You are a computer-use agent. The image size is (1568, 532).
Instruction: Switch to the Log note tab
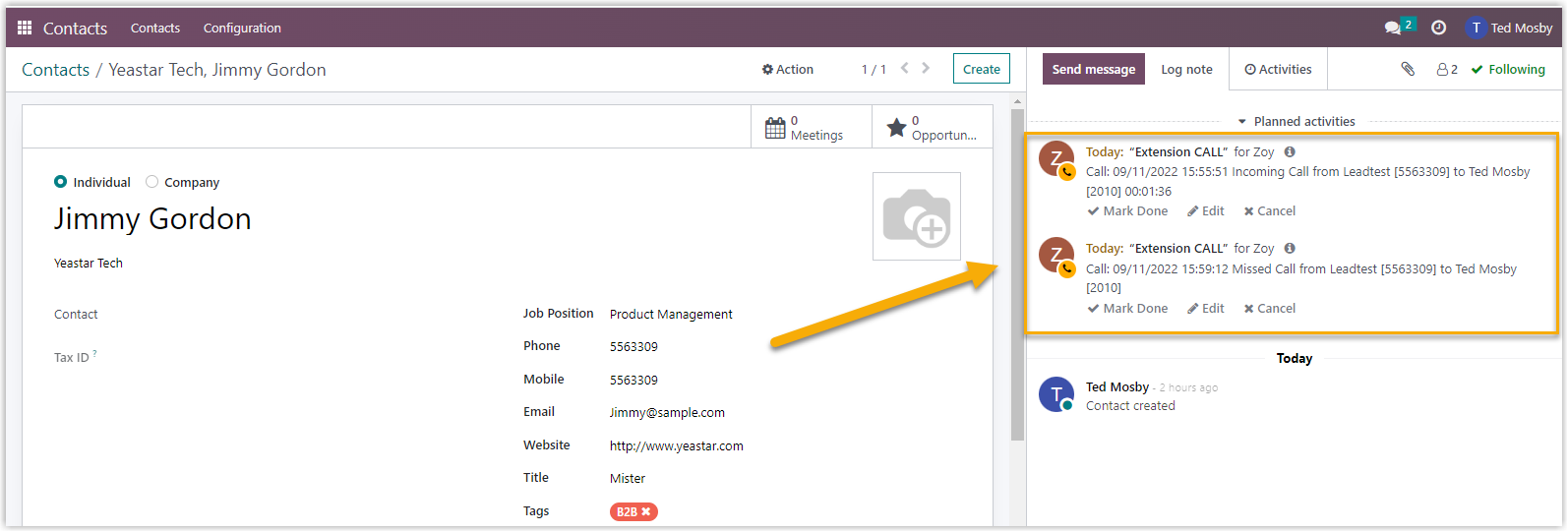coord(1186,70)
